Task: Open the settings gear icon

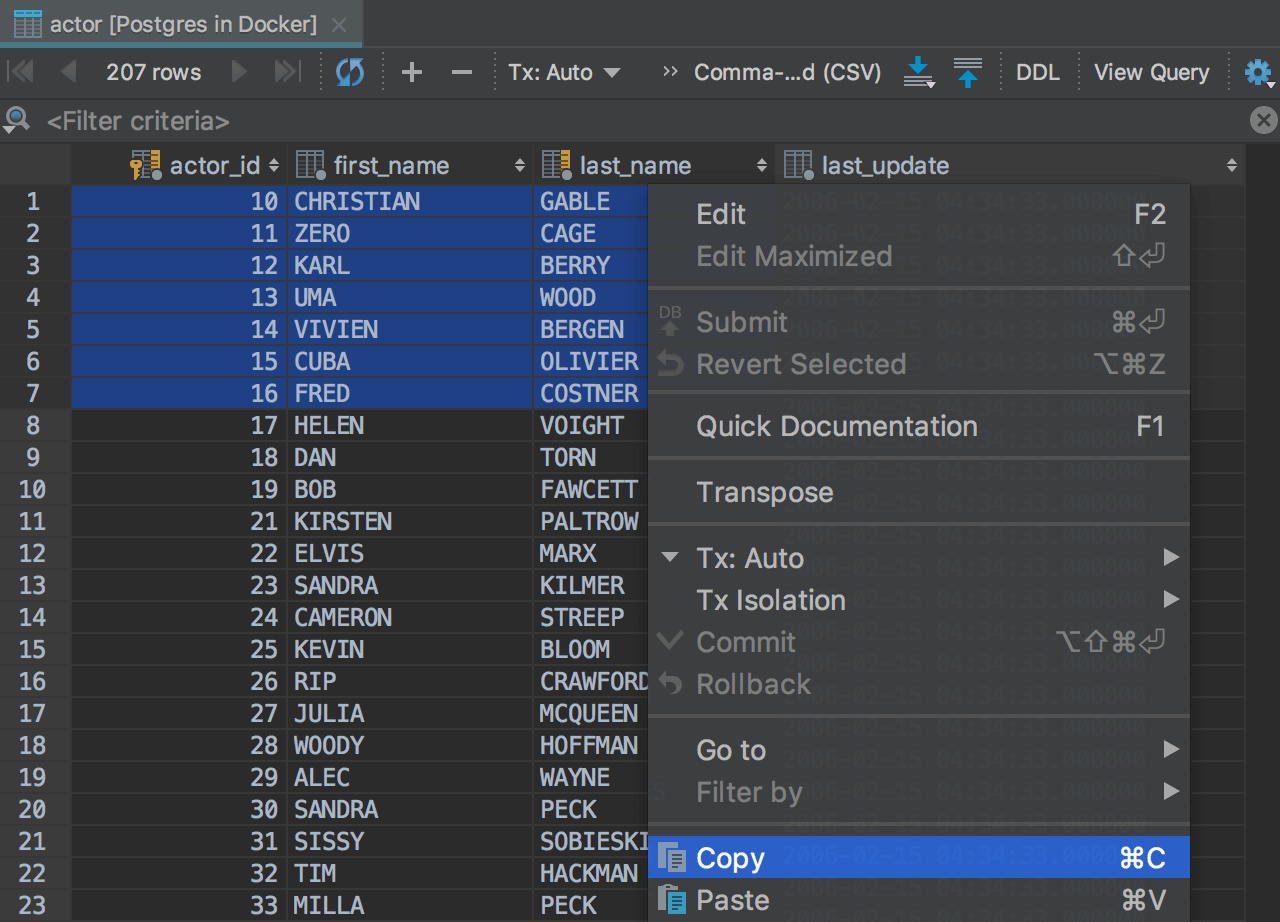Action: point(1257,72)
